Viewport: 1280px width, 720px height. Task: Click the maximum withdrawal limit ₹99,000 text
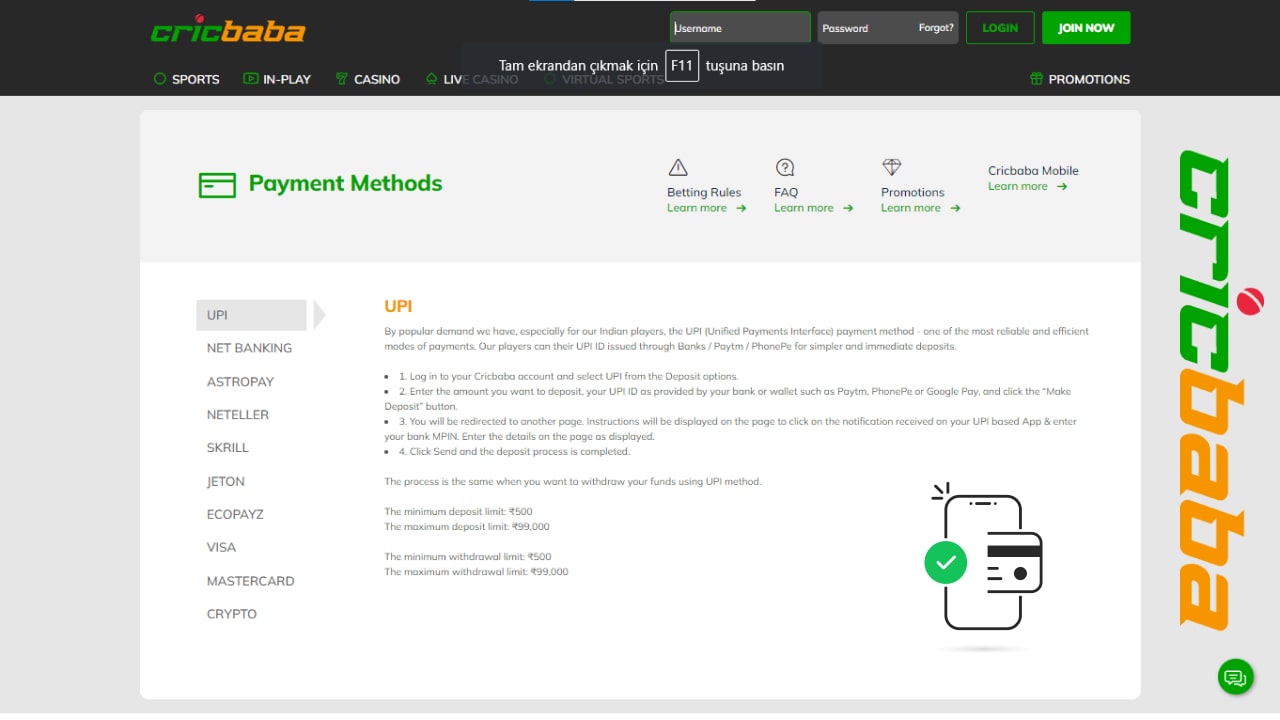point(476,572)
